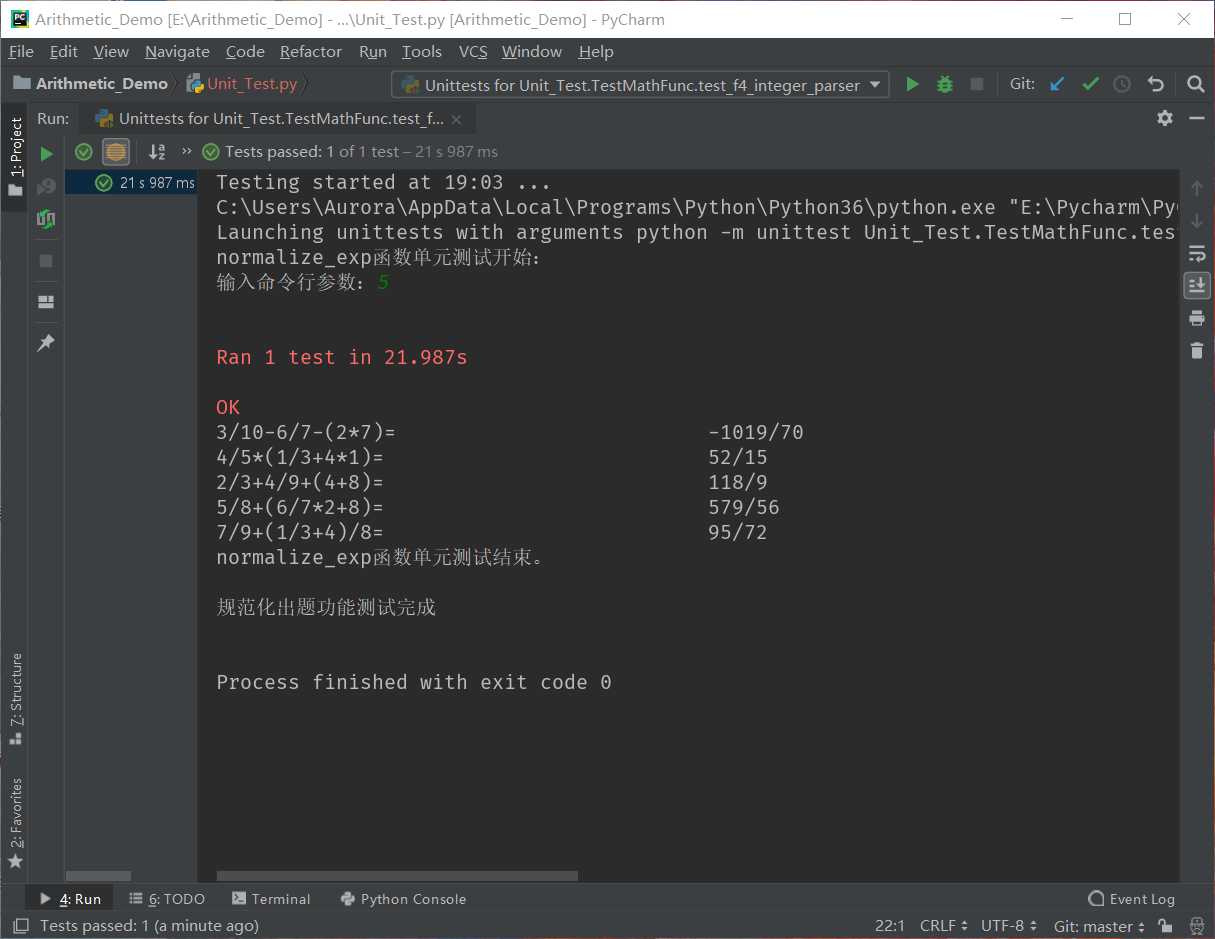This screenshot has height=939, width=1215.
Task: Open the run configuration dropdown
Action: point(640,85)
